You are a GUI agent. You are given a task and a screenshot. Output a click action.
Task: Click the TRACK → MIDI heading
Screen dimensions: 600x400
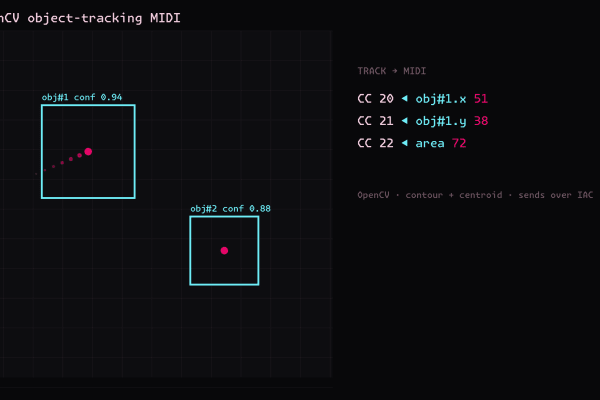tap(391, 71)
